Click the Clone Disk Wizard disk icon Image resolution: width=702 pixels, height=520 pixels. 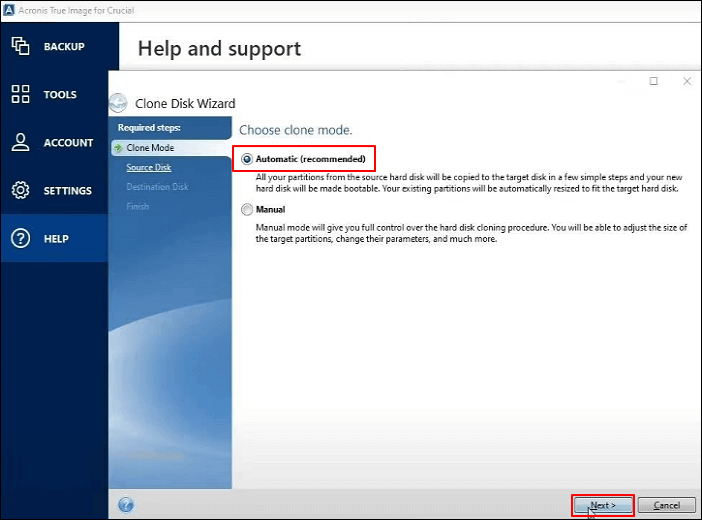118,102
